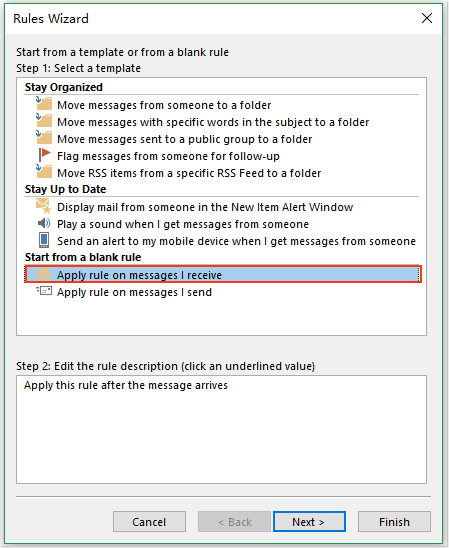Click folder icon for RSS Feed rule

44,172
